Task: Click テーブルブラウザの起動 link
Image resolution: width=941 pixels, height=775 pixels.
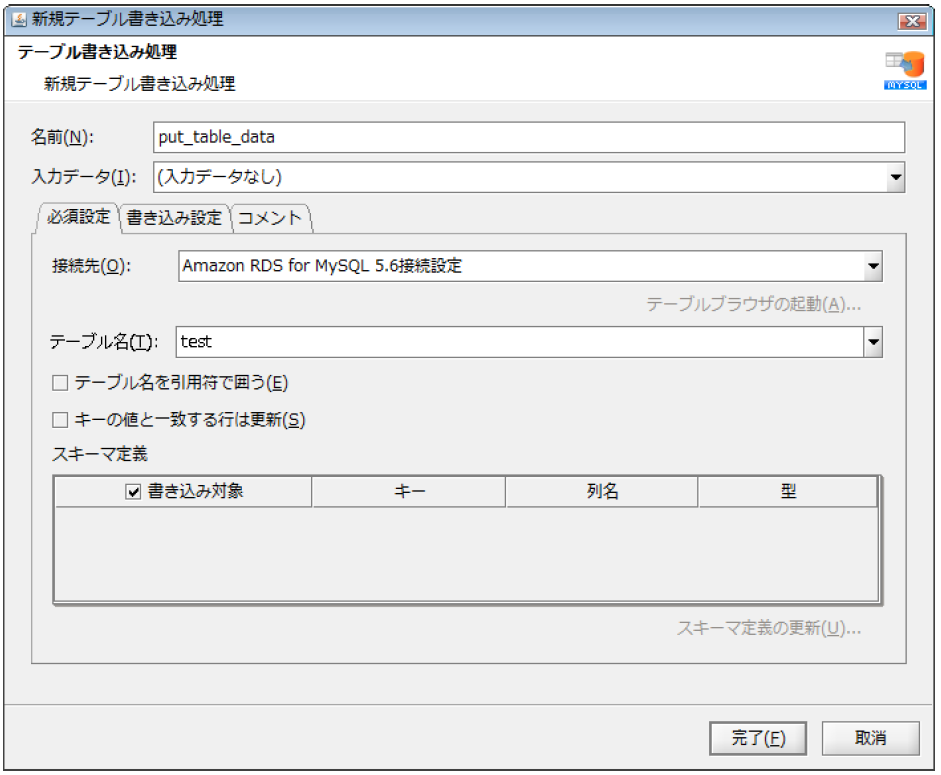Action: [753, 304]
